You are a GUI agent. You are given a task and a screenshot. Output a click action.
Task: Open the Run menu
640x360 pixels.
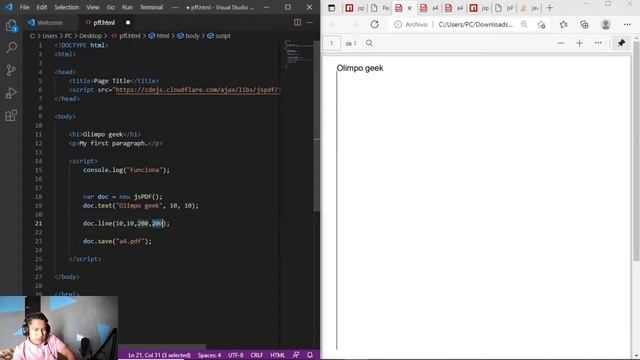127,7
